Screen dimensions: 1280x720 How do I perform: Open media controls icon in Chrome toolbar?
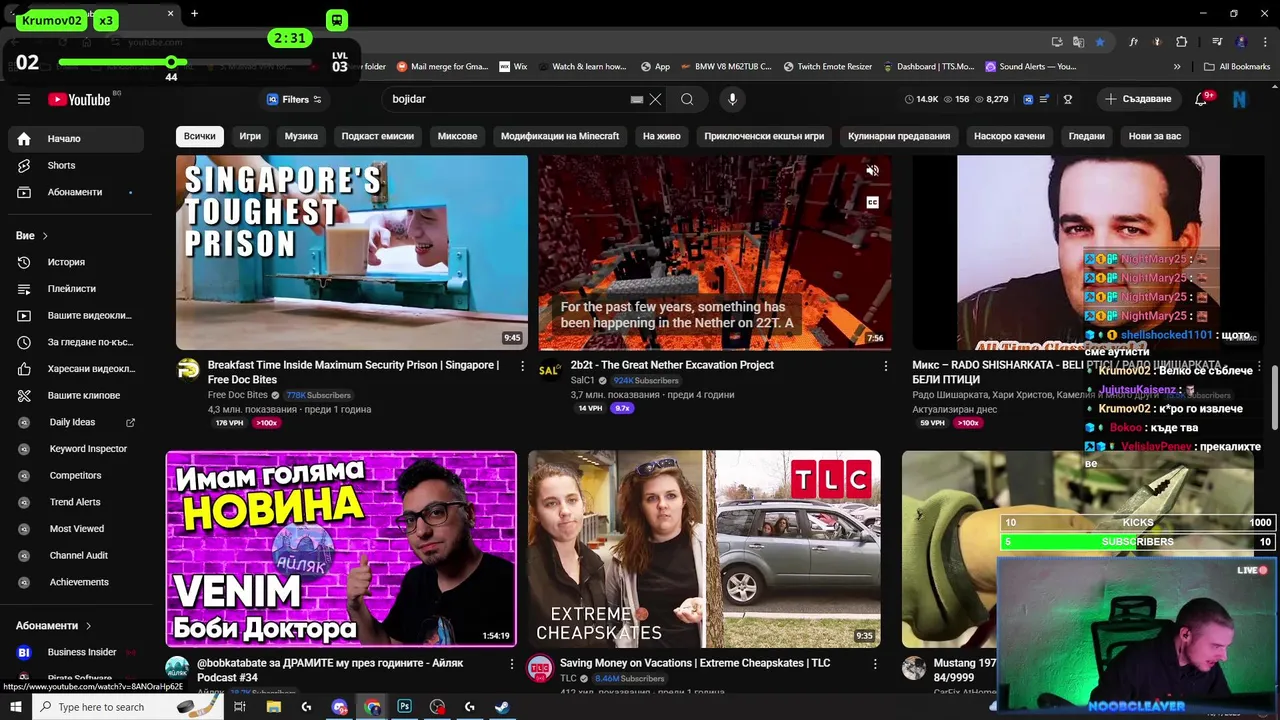click(1217, 42)
